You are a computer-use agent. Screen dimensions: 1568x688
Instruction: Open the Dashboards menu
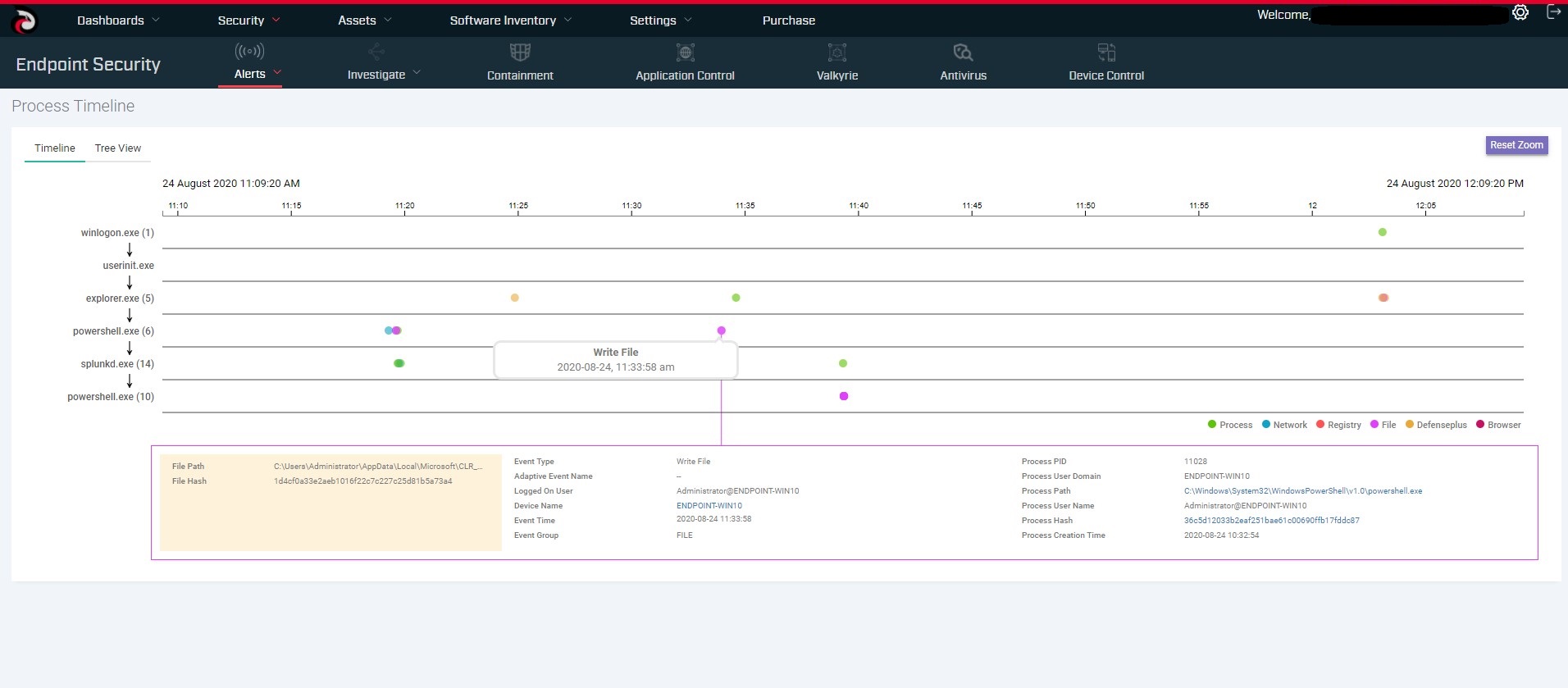pyautogui.click(x=111, y=21)
